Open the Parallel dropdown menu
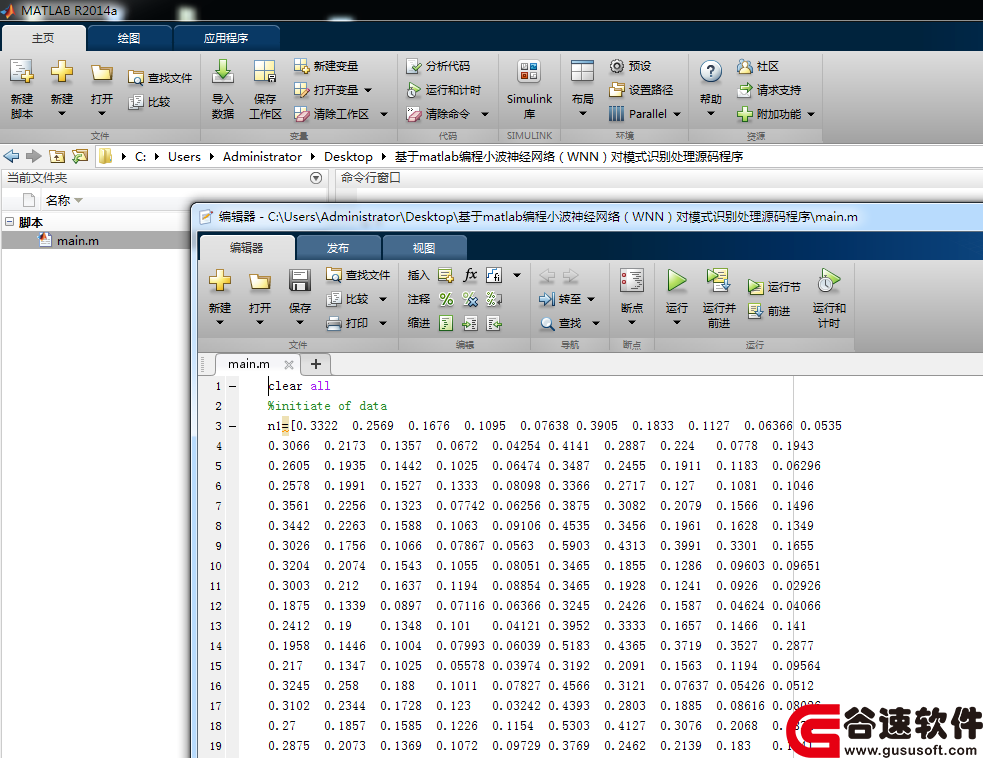 (x=676, y=114)
